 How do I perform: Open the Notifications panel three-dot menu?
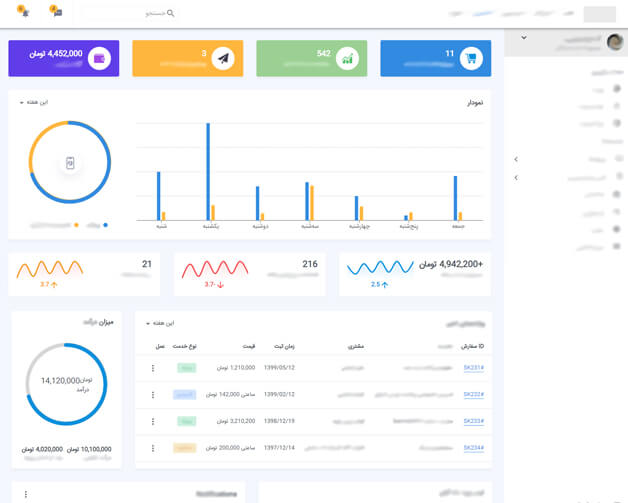pyautogui.click(x=26, y=494)
